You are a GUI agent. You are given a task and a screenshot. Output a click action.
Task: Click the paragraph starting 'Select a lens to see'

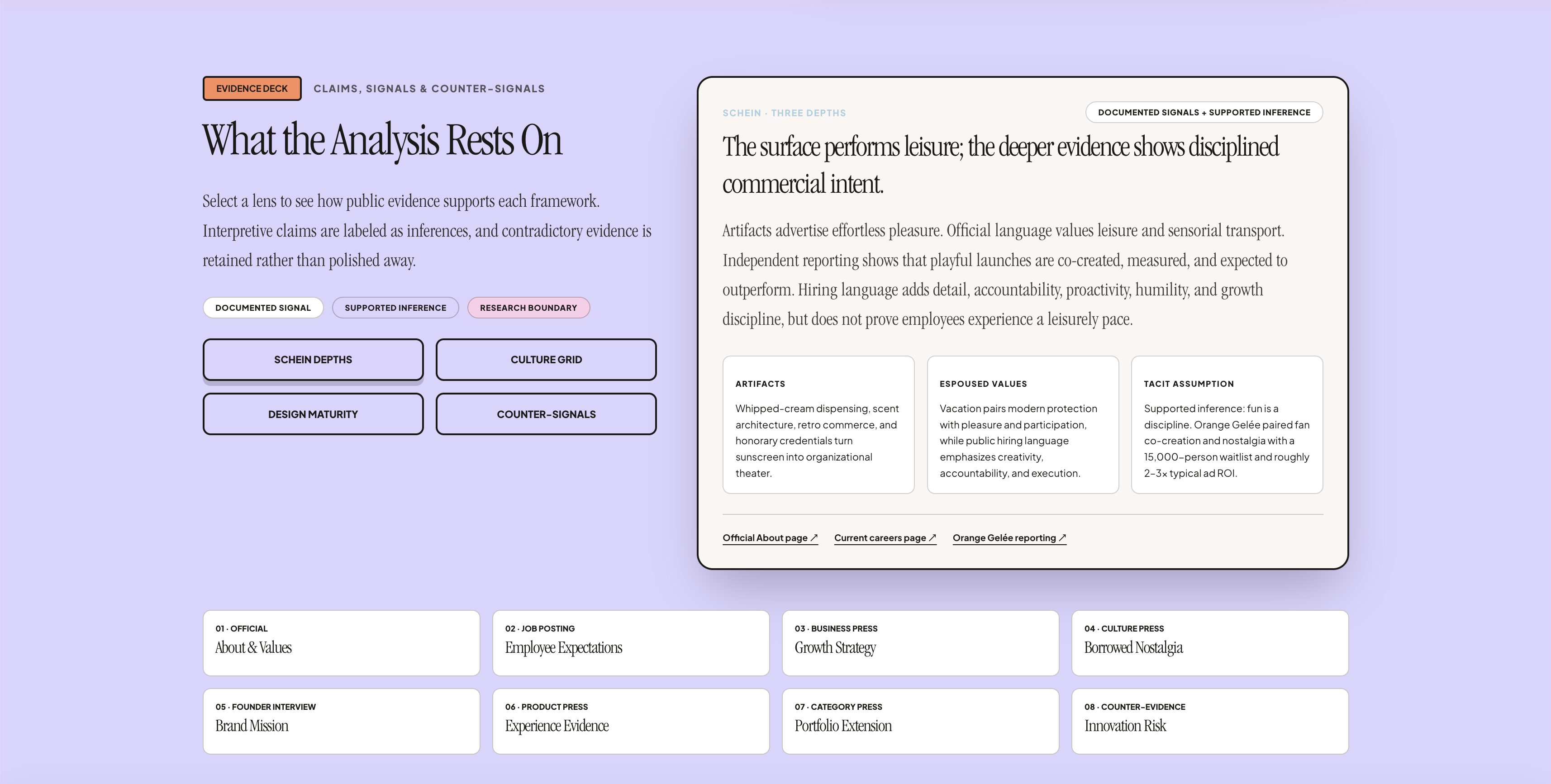pyautogui.click(x=427, y=231)
